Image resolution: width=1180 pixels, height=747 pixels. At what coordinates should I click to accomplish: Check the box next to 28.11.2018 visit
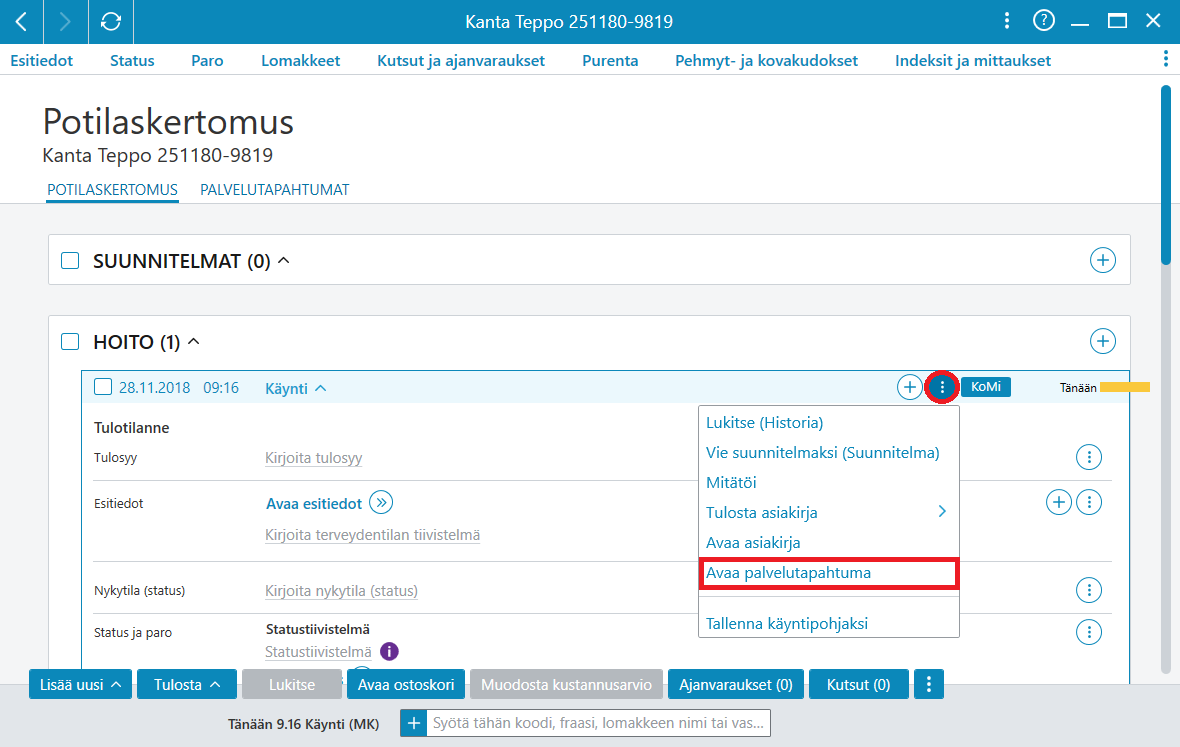(103, 387)
